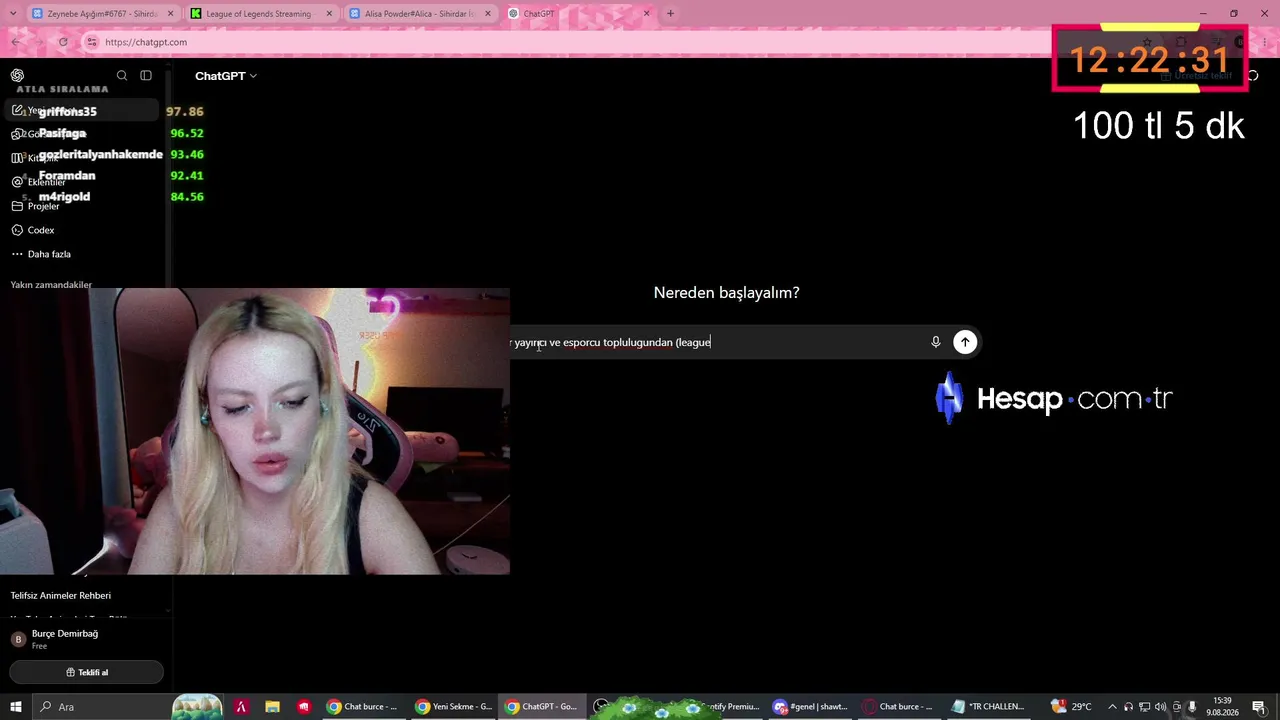This screenshot has width=1280, height=720.
Task: Open the Telifsiz Animeler Rehberi chat
Action: (61, 596)
